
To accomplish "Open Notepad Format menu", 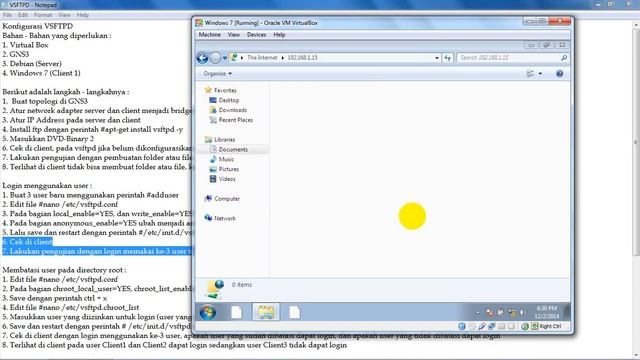I will [43, 15].
